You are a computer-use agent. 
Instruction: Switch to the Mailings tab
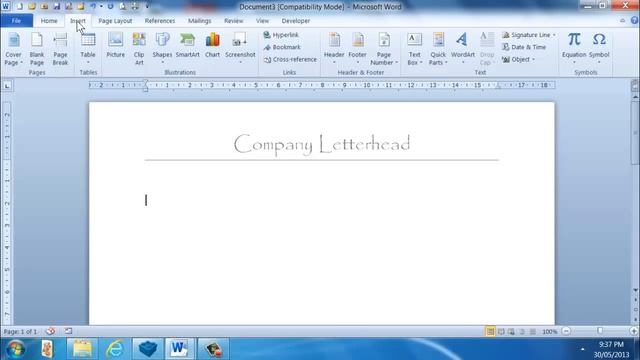200,21
